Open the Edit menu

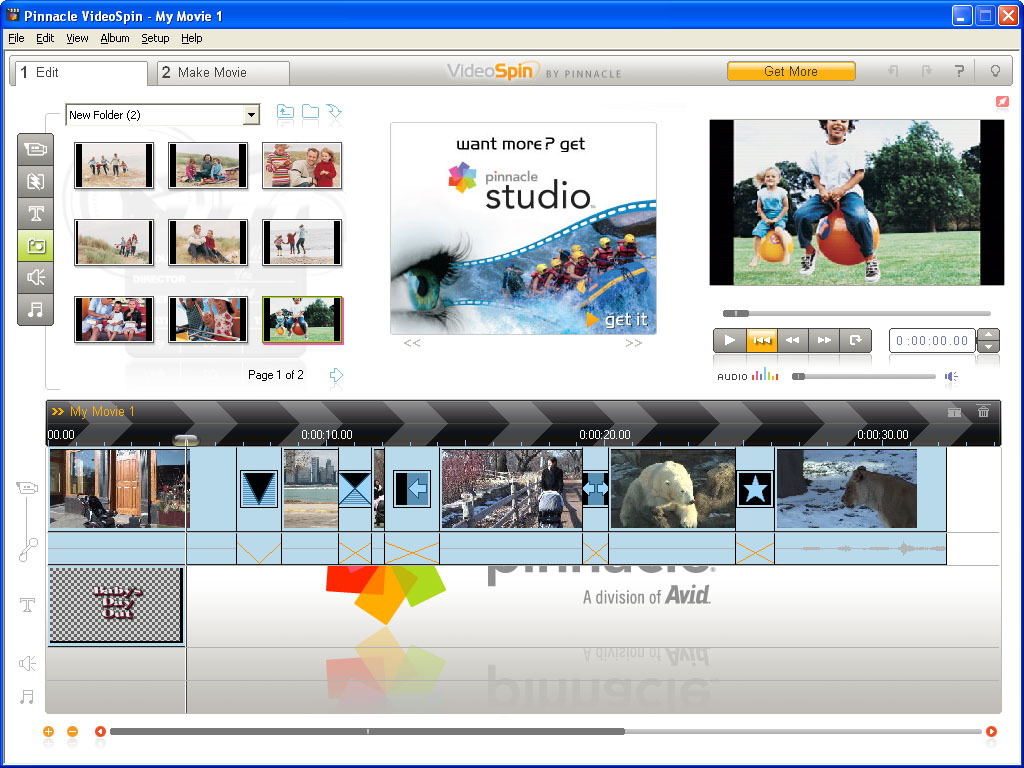(x=45, y=39)
